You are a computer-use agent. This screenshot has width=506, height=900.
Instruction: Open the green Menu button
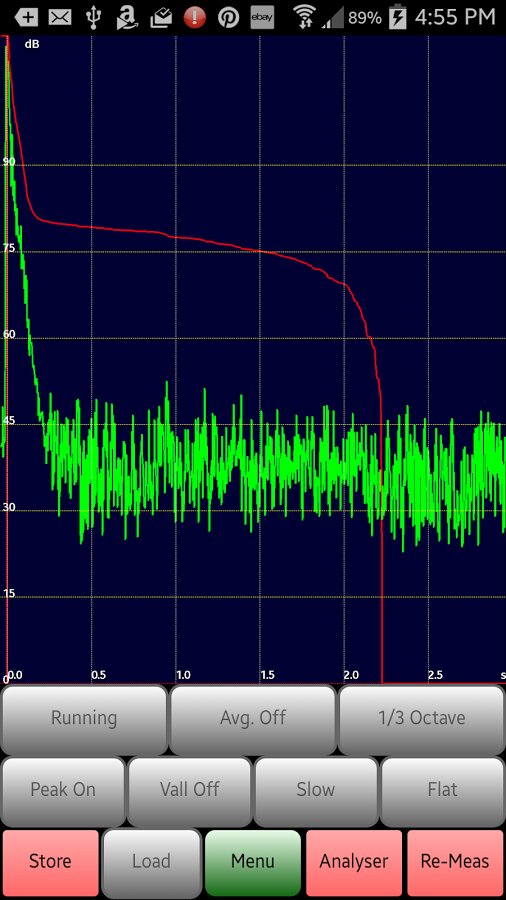tap(252, 862)
